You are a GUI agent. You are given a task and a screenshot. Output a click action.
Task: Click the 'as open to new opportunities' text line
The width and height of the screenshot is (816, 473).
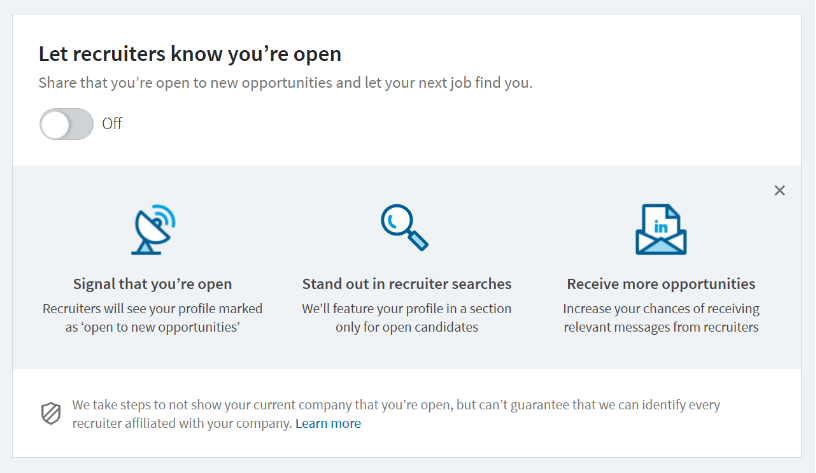[x=152, y=327]
